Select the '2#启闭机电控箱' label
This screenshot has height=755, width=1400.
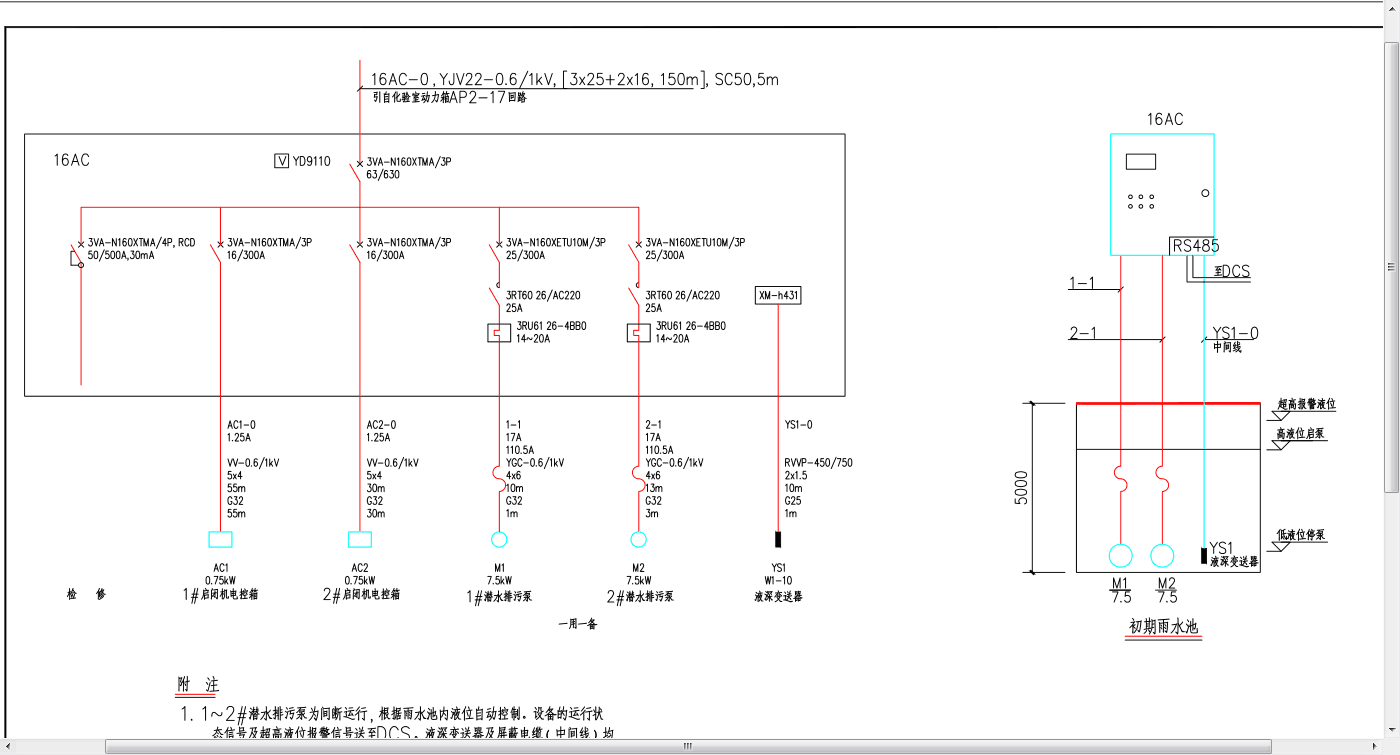point(360,595)
